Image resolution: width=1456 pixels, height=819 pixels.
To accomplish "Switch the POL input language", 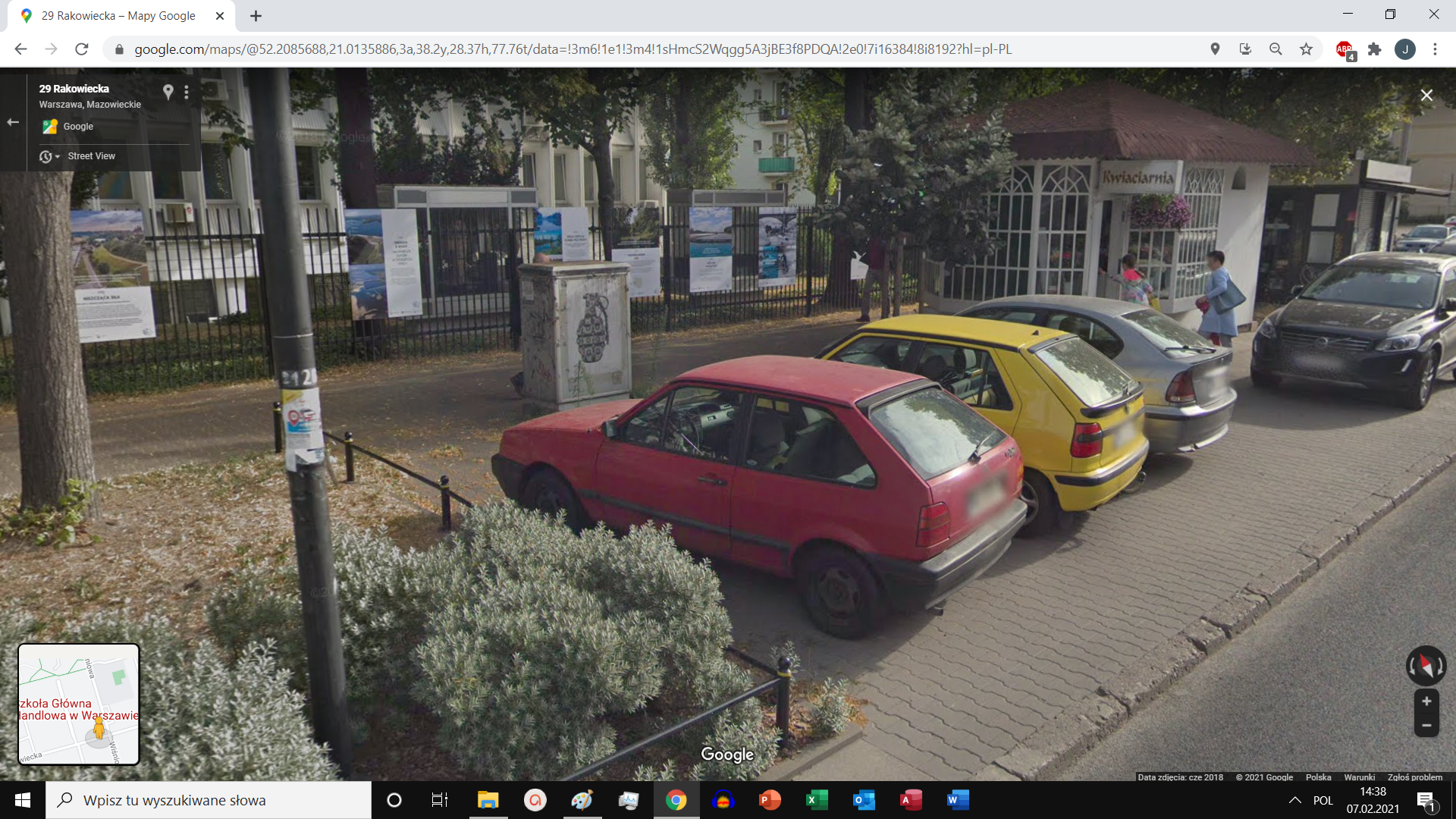I will tap(1323, 800).
